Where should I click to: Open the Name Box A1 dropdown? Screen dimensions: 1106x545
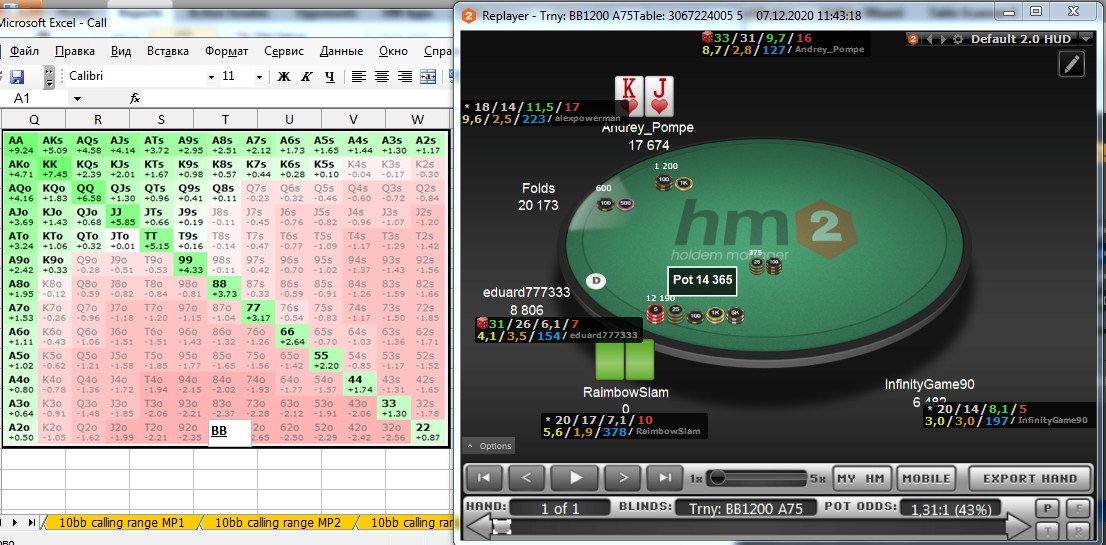pyautogui.click(x=77, y=99)
